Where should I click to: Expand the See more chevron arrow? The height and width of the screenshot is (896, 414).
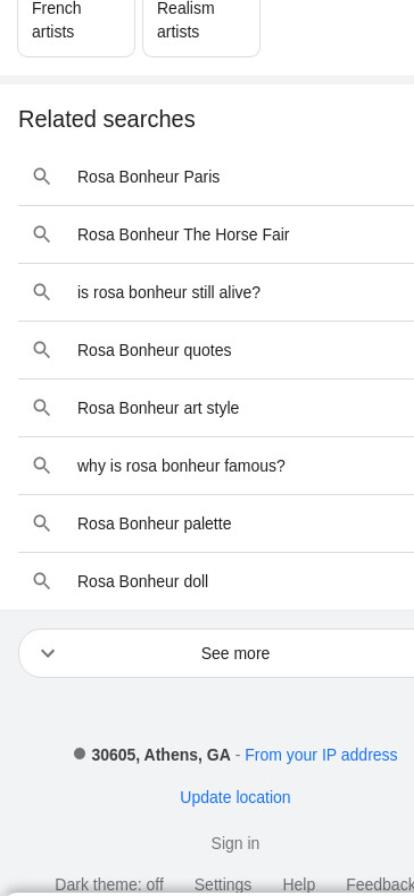[48, 653]
